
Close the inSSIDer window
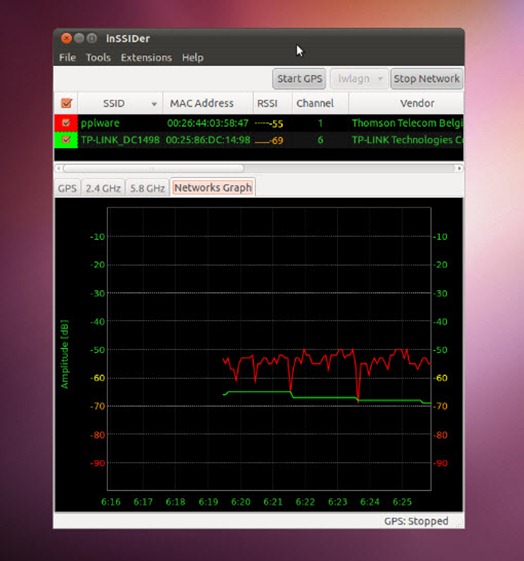tap(66, 38)
